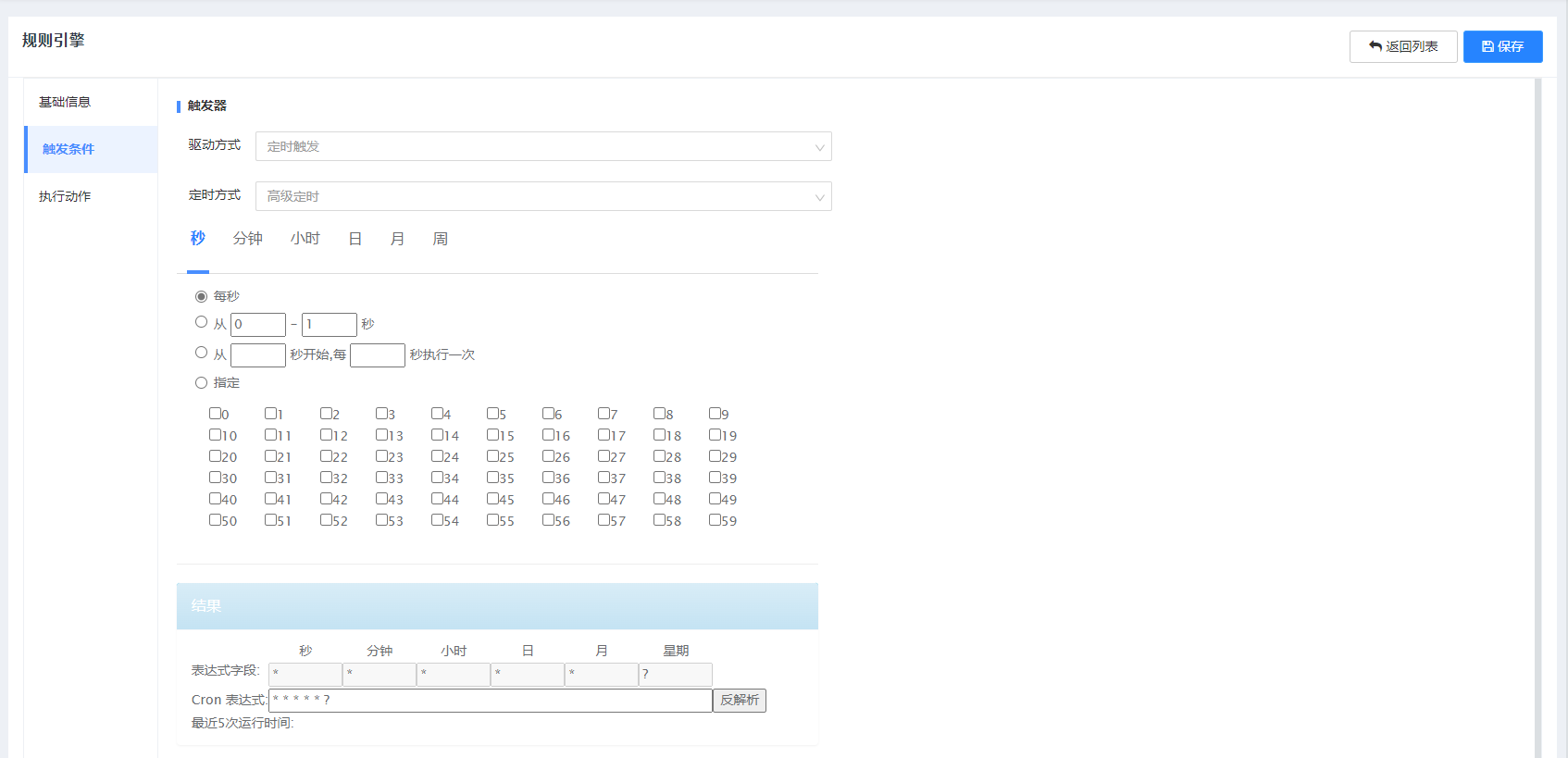
Task: Open the 小时 tab
Action: [x=305, y=239]
